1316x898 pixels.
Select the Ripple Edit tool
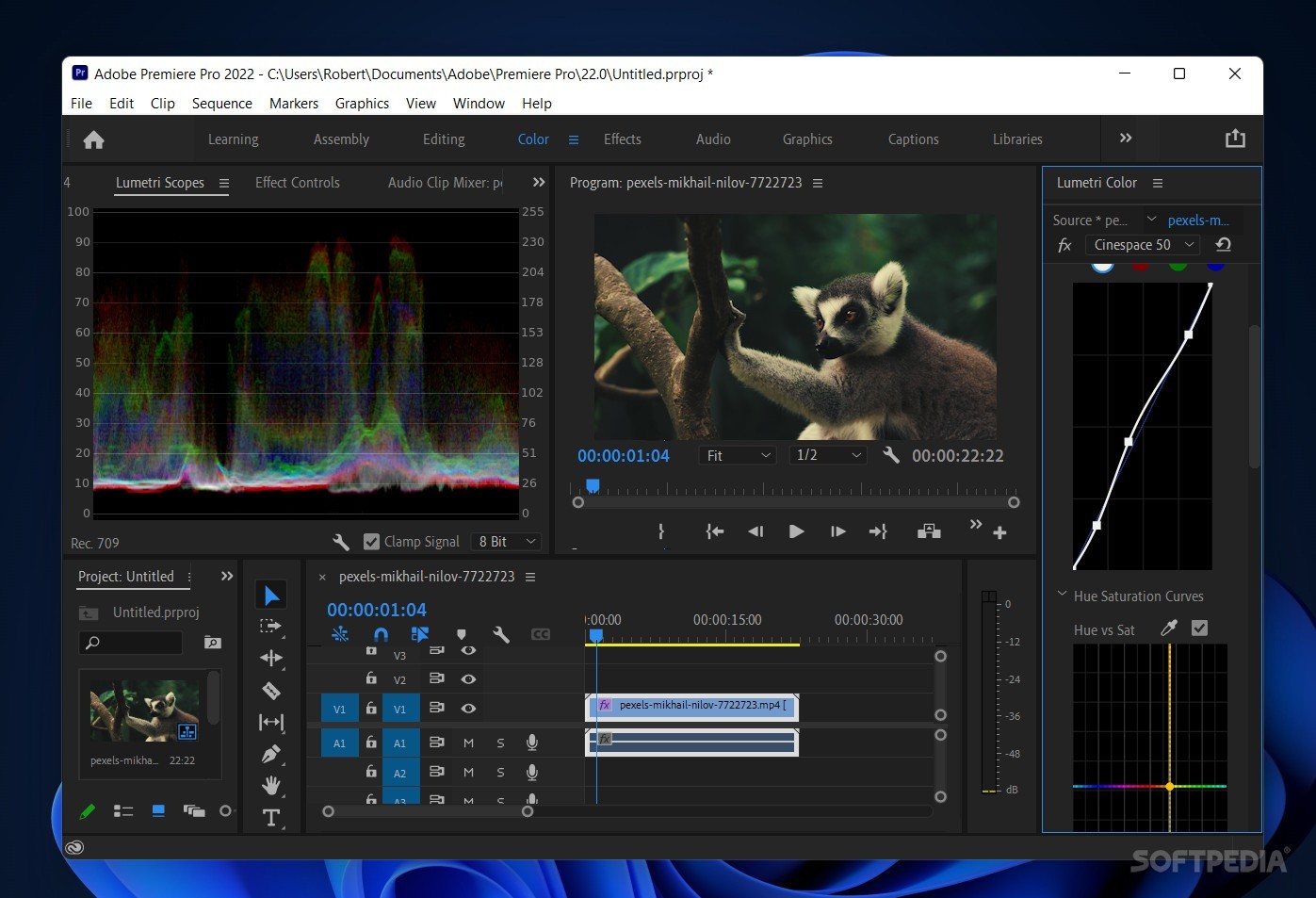[271, 658]
